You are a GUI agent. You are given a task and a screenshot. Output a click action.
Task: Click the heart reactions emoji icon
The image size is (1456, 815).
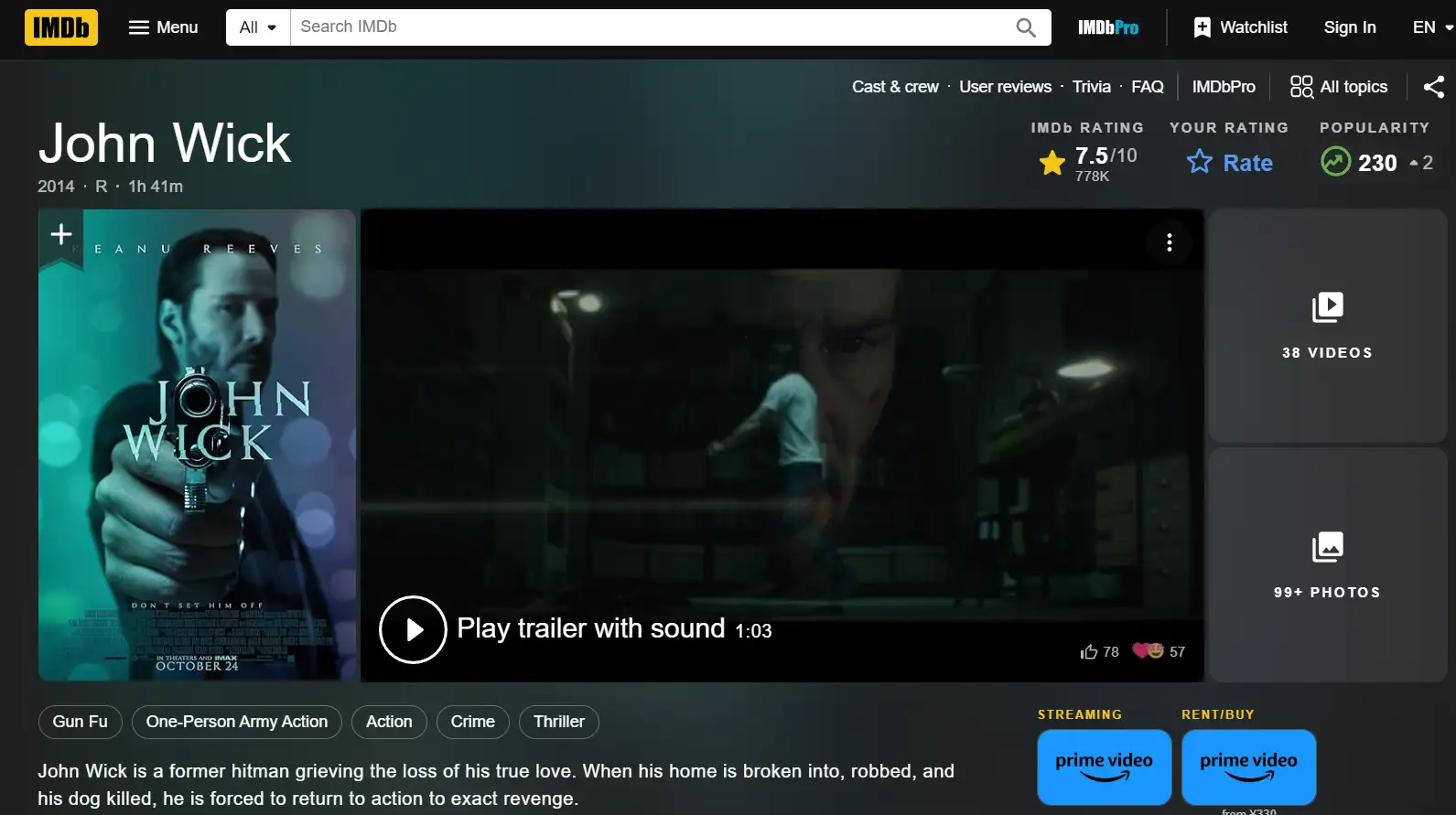coord(1148,651)
